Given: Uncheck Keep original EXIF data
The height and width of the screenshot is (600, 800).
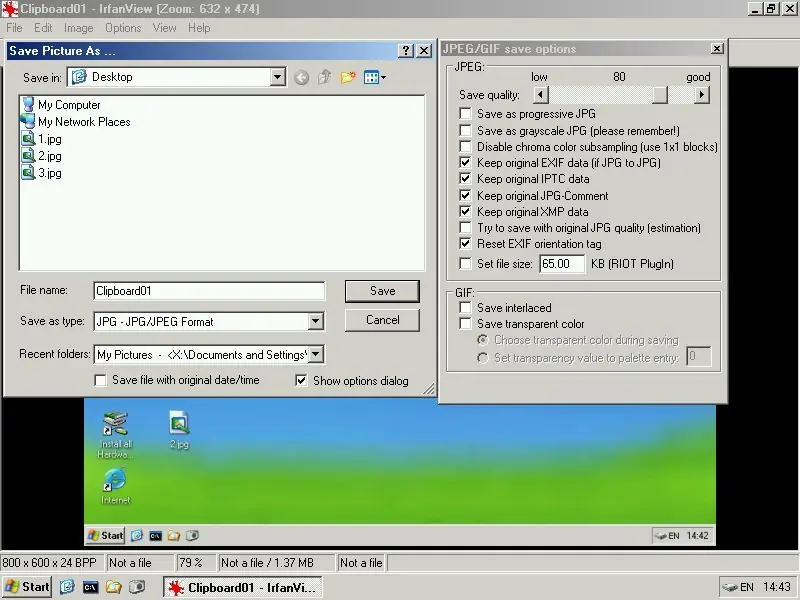Looking at the screenshot, I should 465,163.
